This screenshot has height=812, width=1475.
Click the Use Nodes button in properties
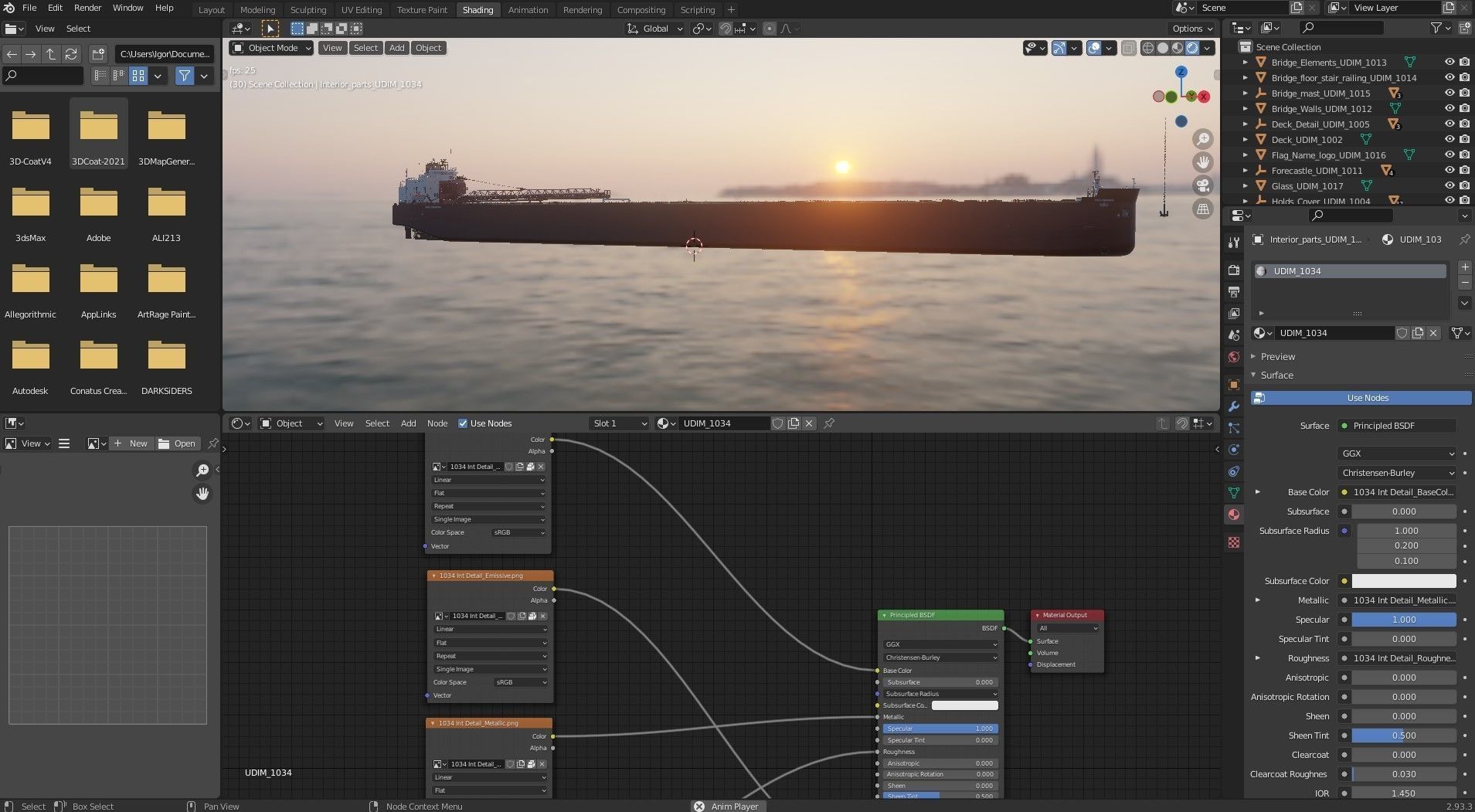tap(1361, 398)
